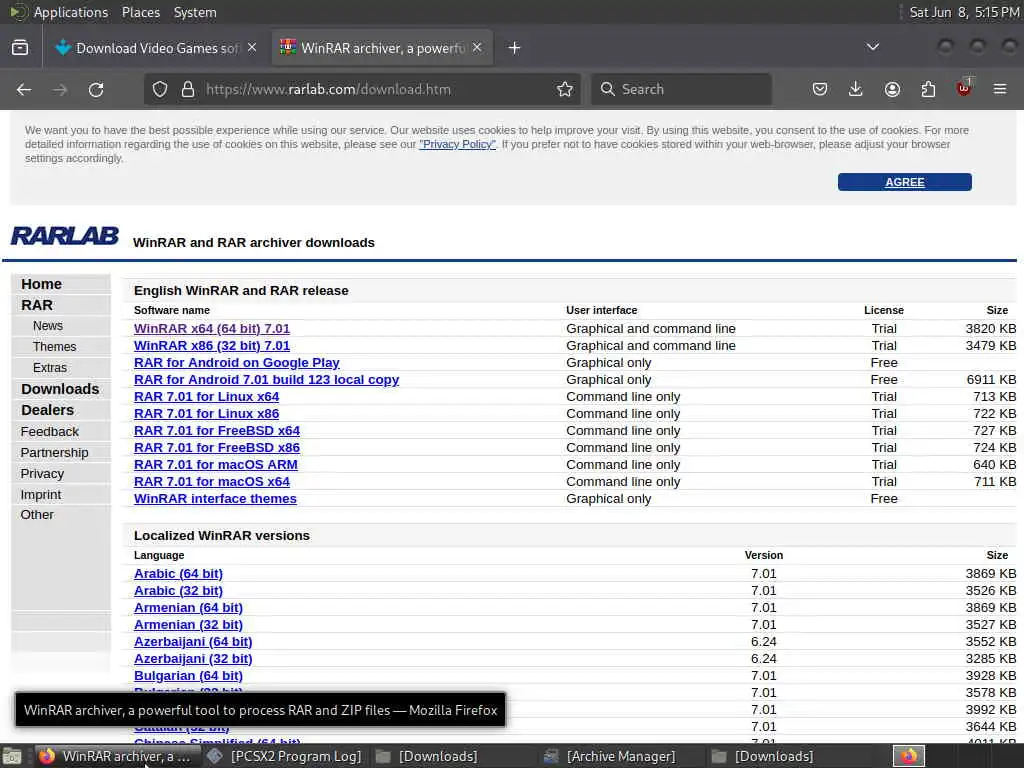Download RAR 7.01 for macOS ARM
This screenshot has width=1024, height=768.
pyautogui.click(x=216, y=464)
